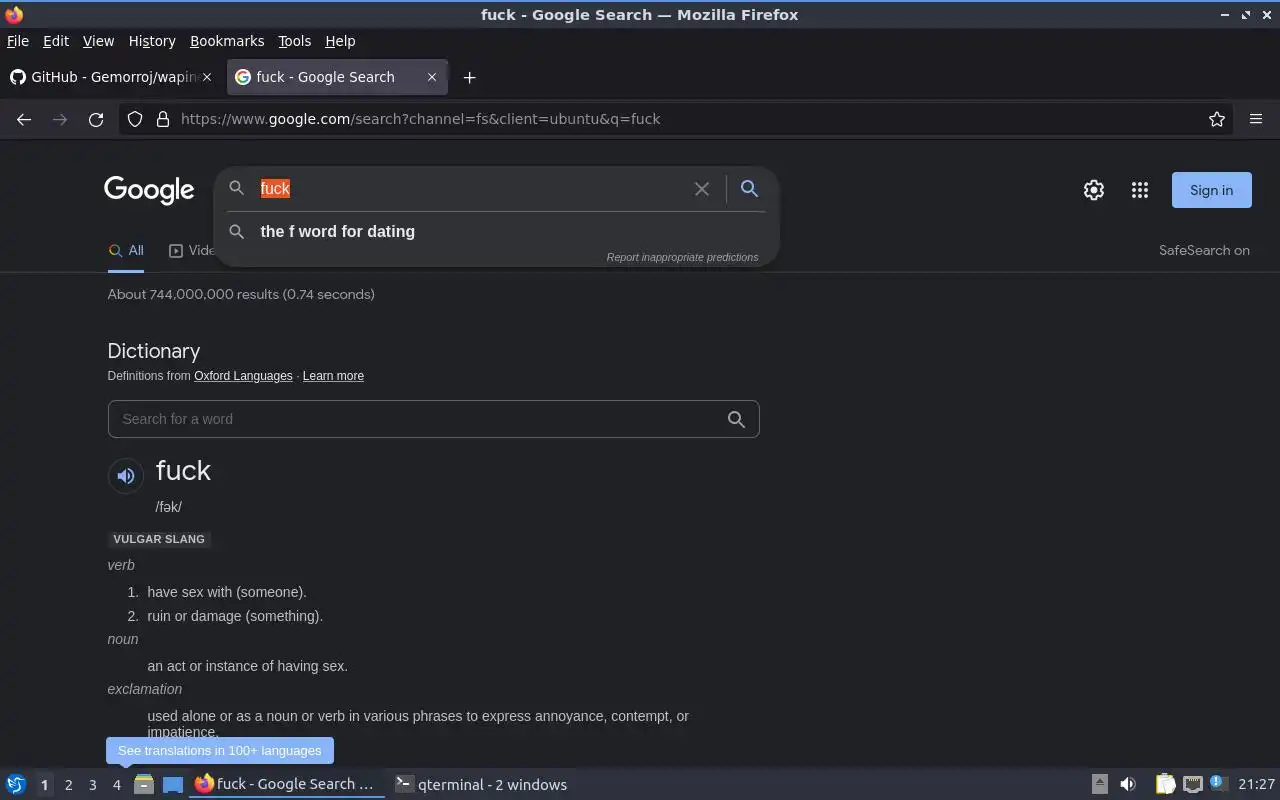Viewport: 1280px width, 800px height.
Task: Open the Help menu
Action: [340, 41]
